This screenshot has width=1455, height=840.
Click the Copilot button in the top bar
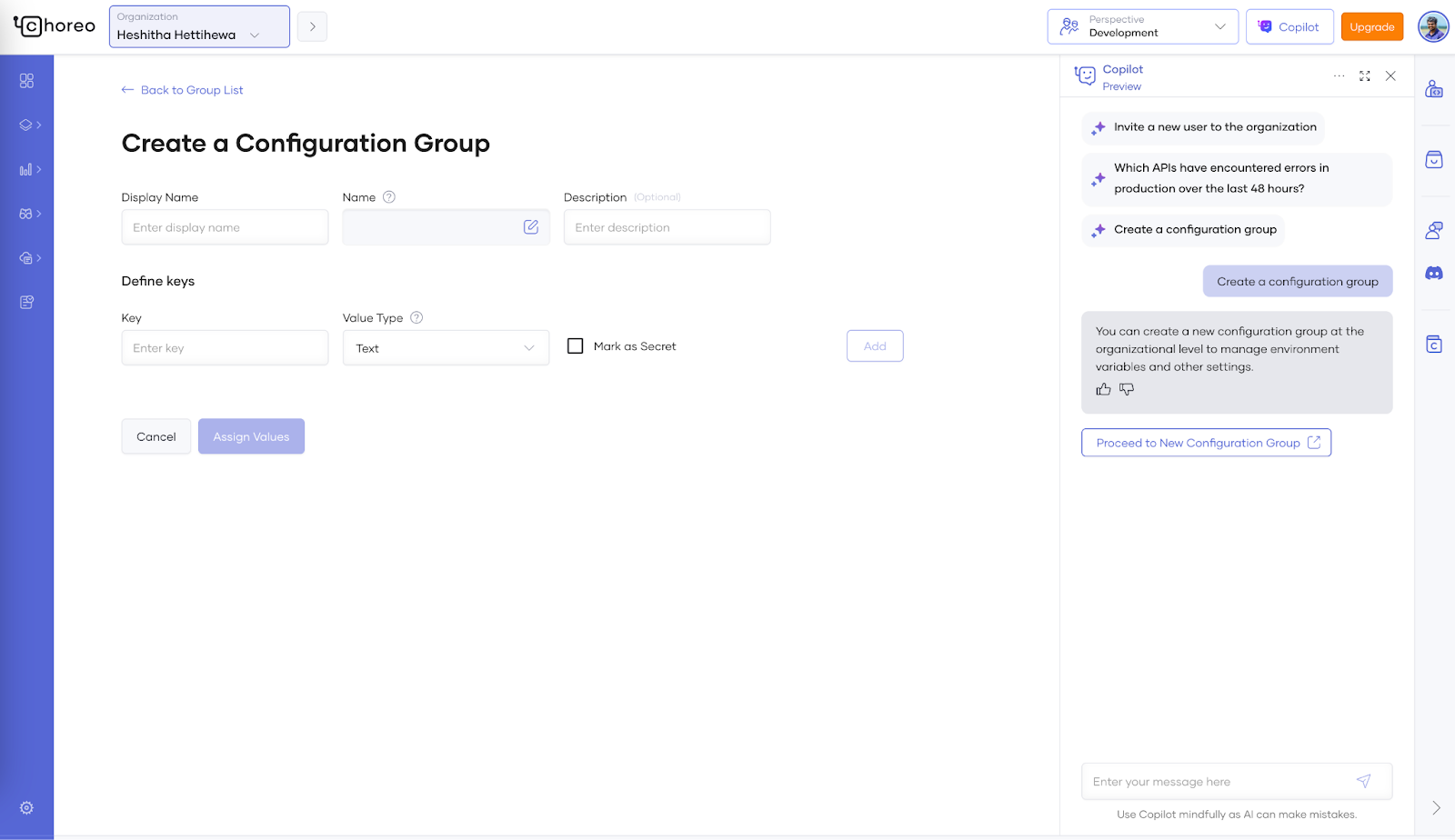pyautogui.click(x=1289, y=26)
